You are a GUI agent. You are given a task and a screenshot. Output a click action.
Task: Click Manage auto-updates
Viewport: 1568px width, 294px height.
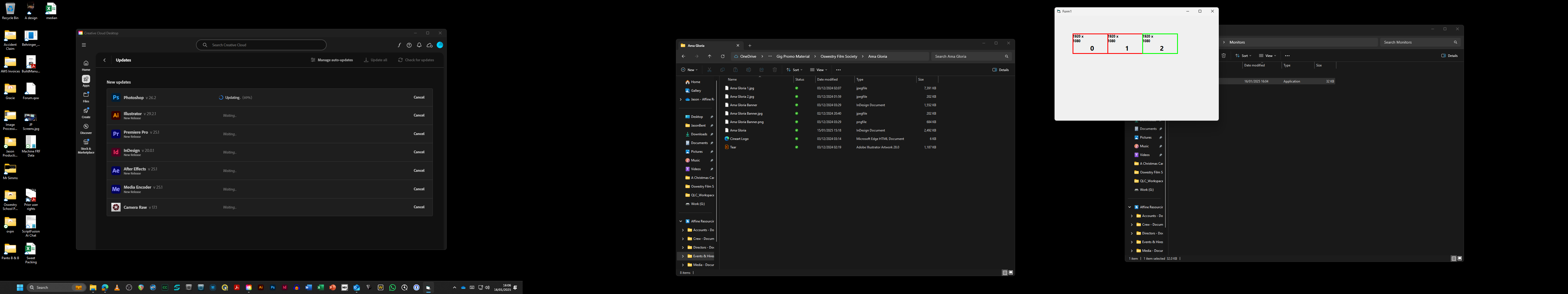coord(332,60)
